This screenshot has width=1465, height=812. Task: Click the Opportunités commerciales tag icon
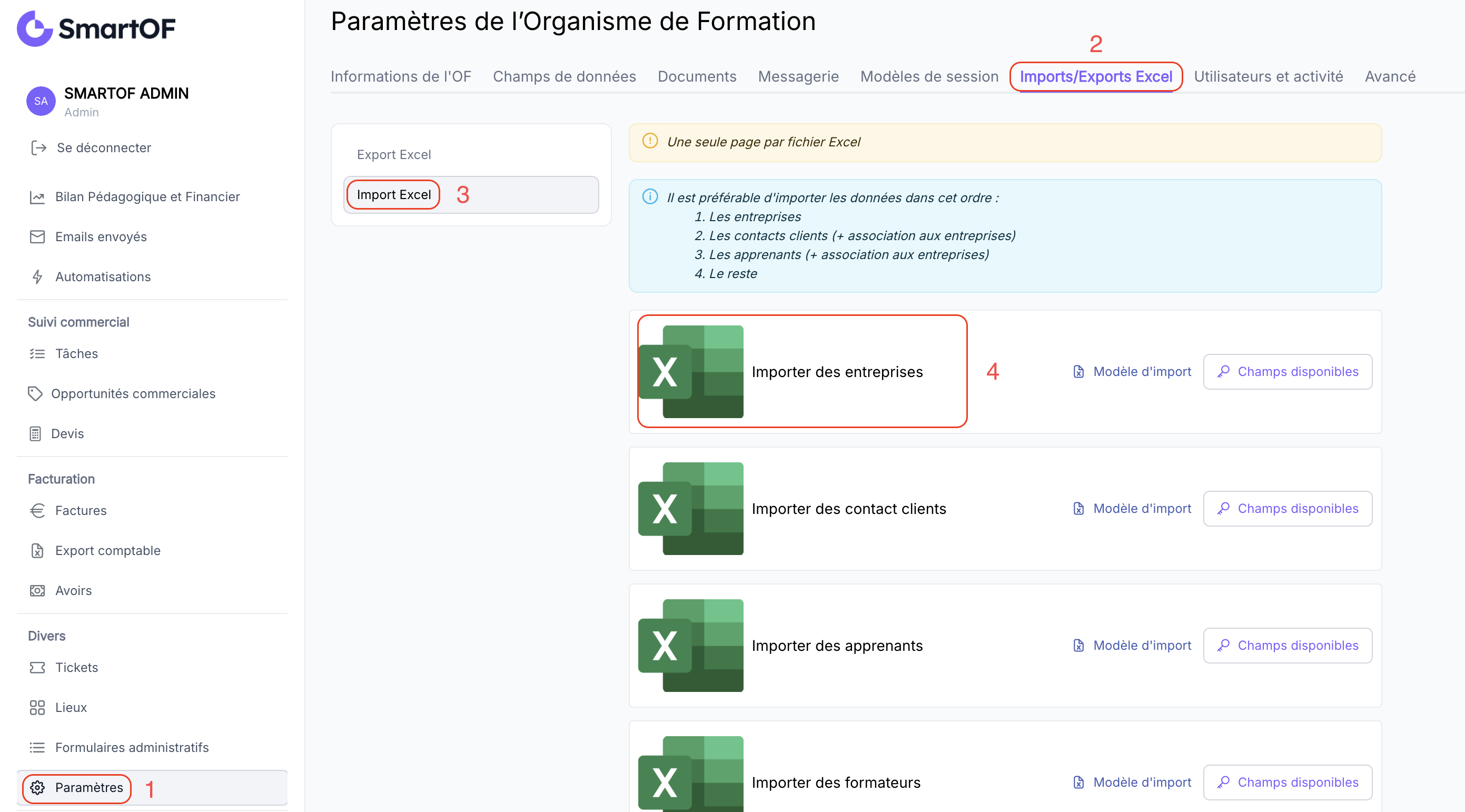click(x=35, y=393)
